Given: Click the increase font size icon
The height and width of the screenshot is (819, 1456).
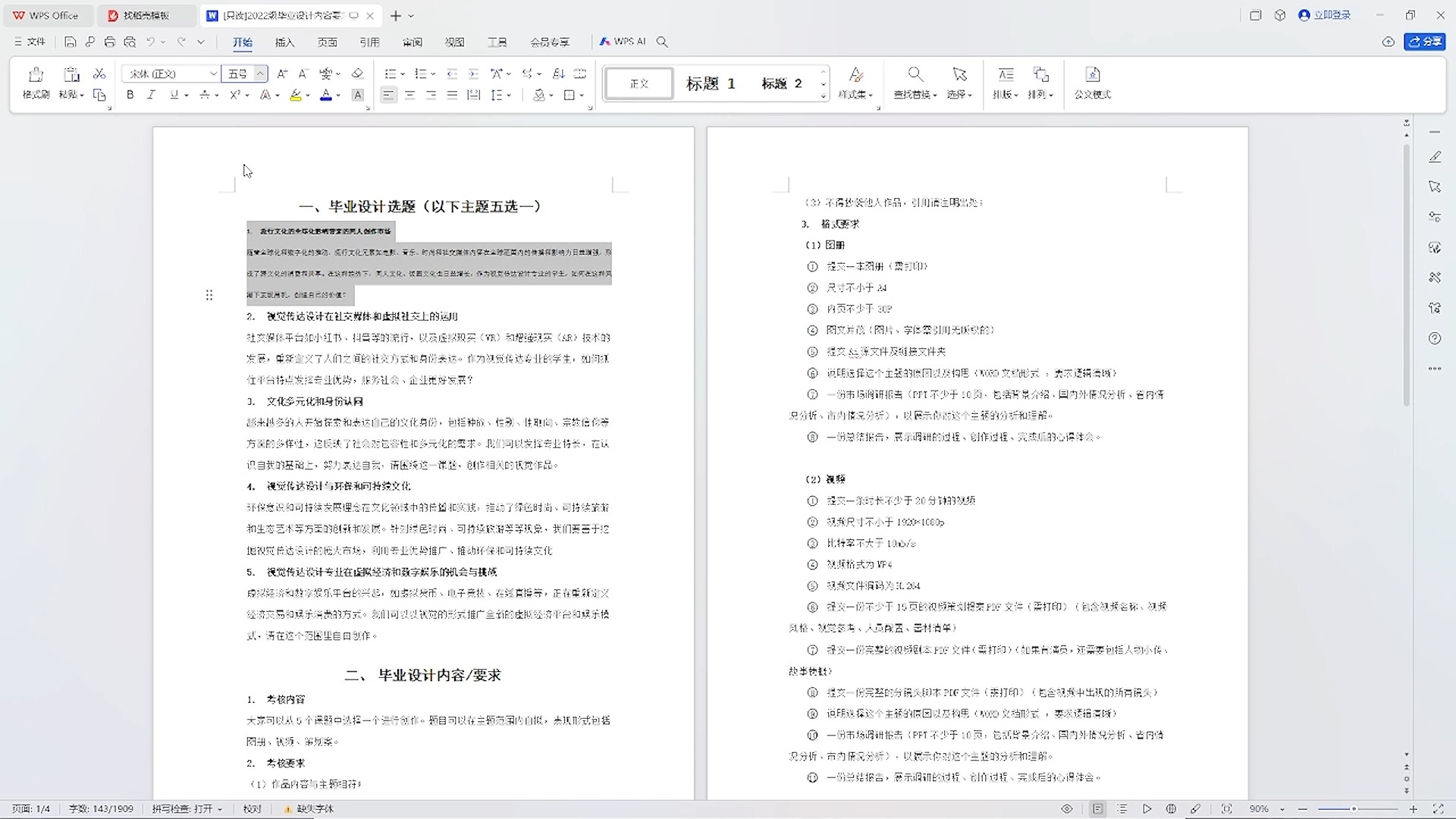Looking at the screenshot, I should point(282,74).
